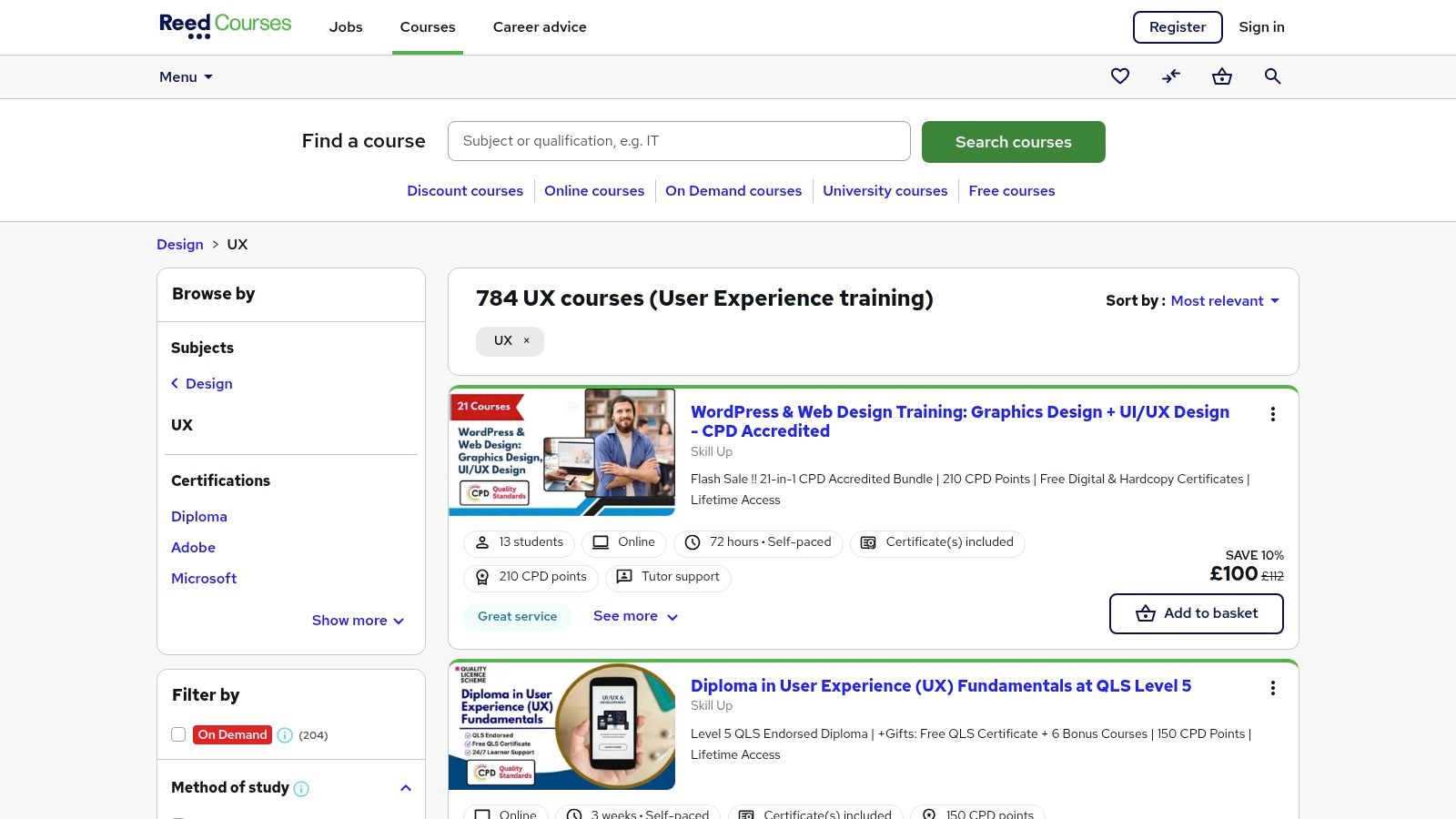The image size is (1456, 819).
Task: Click the magnifying glass search icon
Action: 1273,76
